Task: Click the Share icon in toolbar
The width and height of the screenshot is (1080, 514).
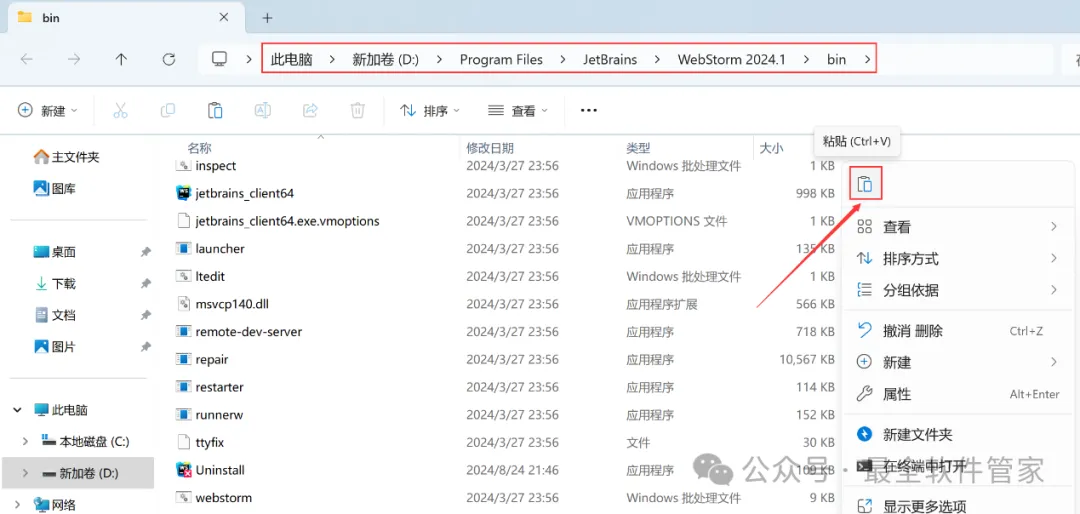Action: point(310,110)
